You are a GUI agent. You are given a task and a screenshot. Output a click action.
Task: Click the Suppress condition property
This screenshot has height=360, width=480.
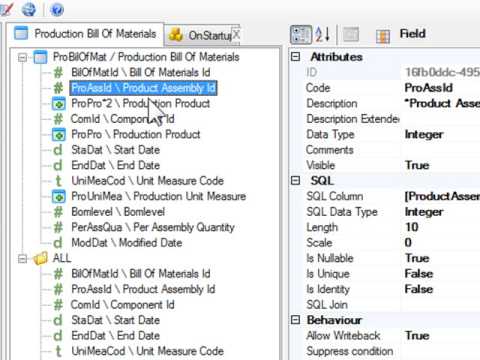pos(349,351)
